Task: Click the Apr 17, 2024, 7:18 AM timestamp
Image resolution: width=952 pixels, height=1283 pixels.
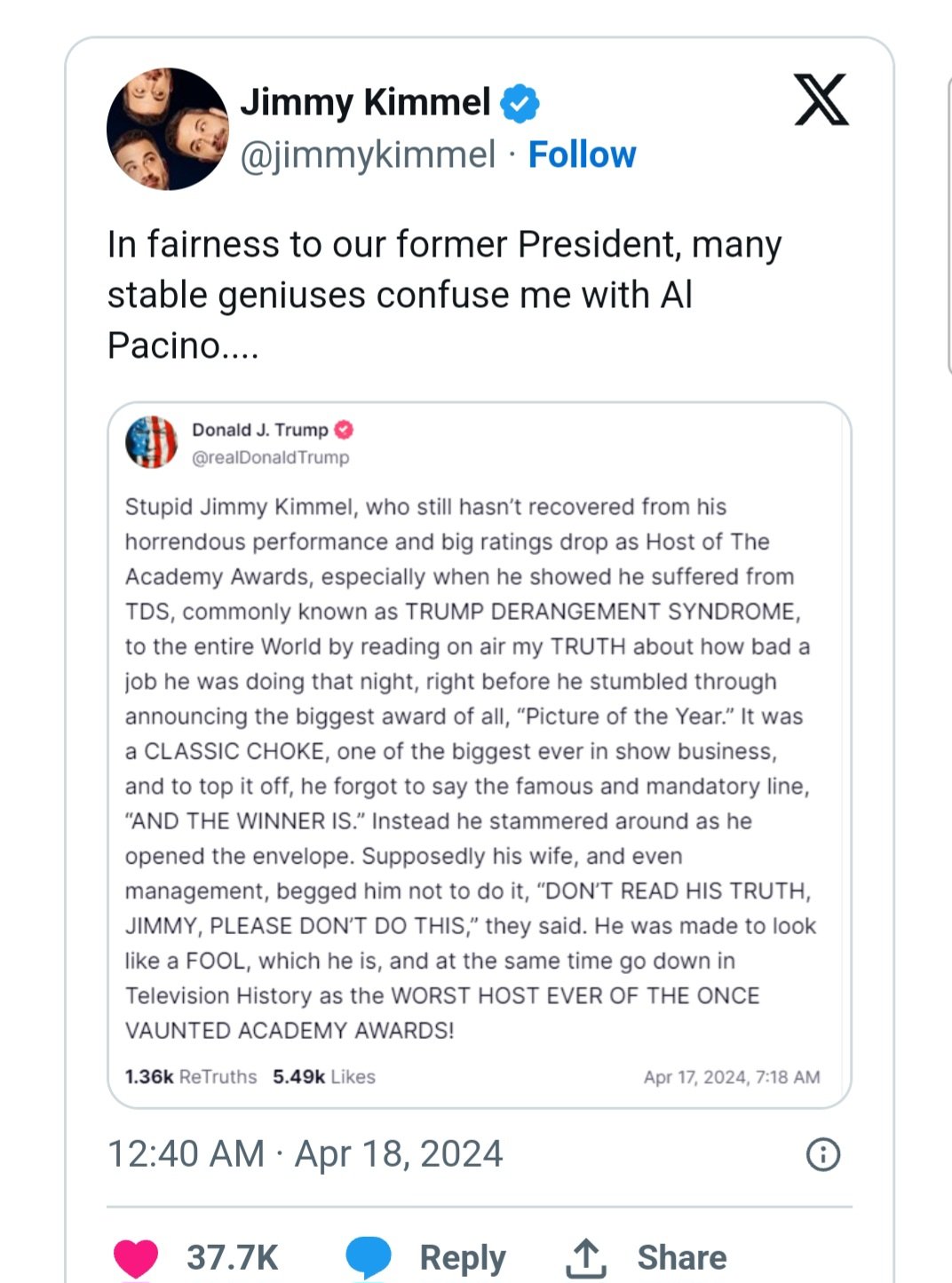Action: (732, 1077)
